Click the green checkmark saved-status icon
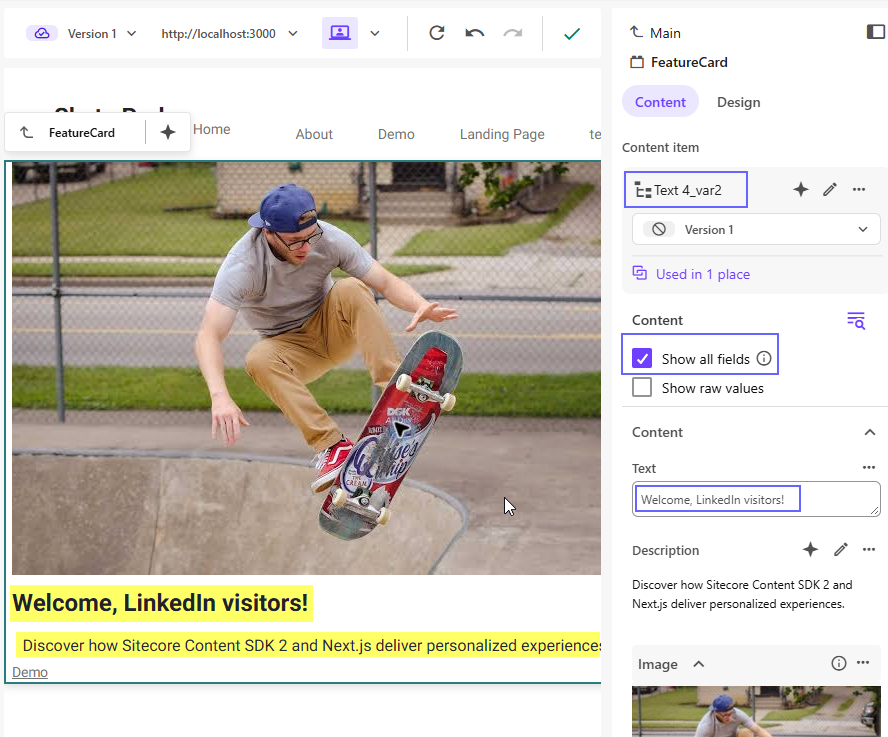Screen dimensions: 888x737 [x=572, y=34]
